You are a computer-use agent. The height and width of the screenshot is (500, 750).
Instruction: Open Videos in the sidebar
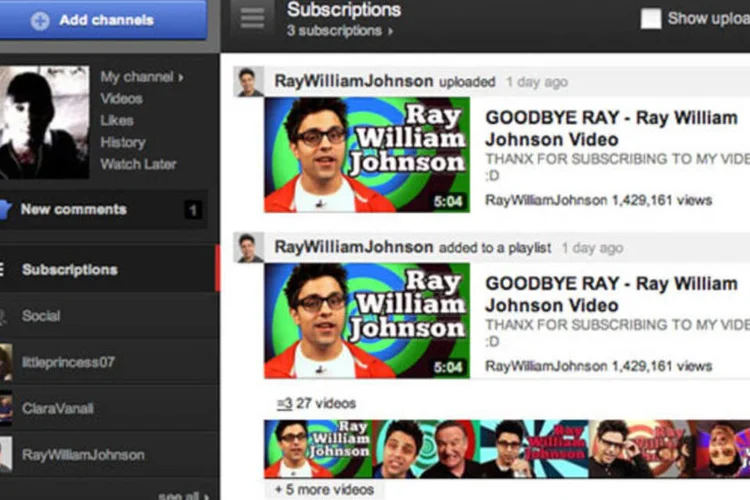[121, 99]
